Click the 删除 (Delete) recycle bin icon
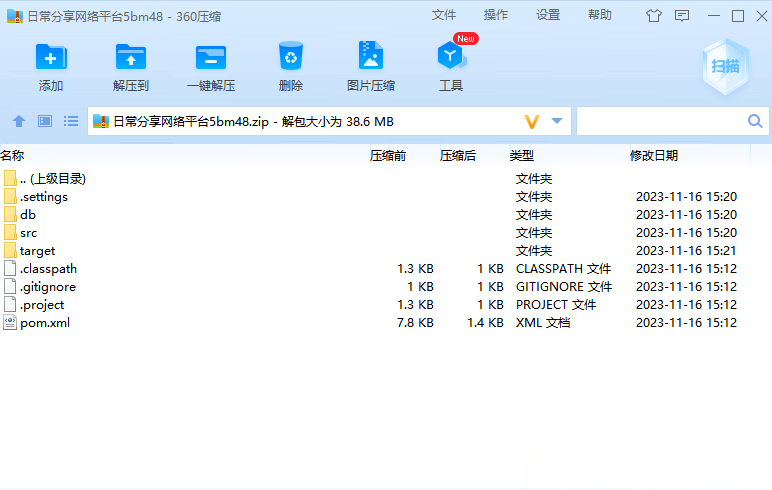 [x=291, y=56]
